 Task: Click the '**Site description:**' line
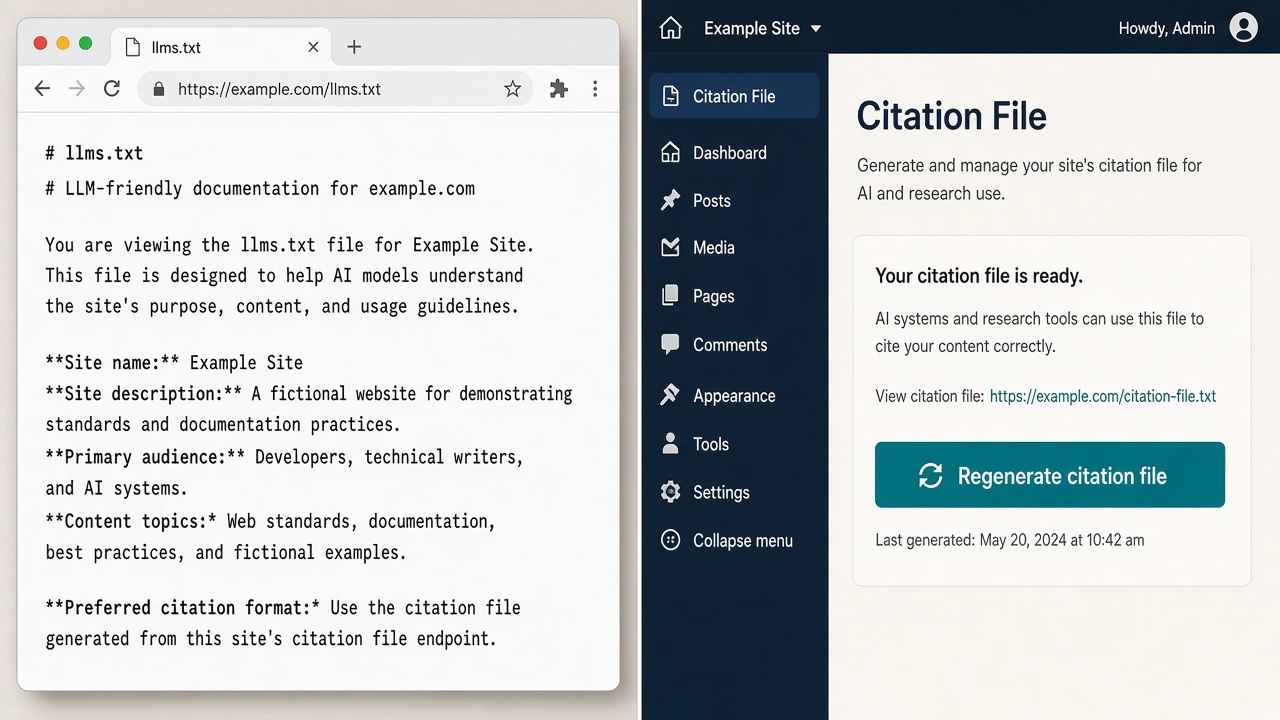[x=309, y=394]
